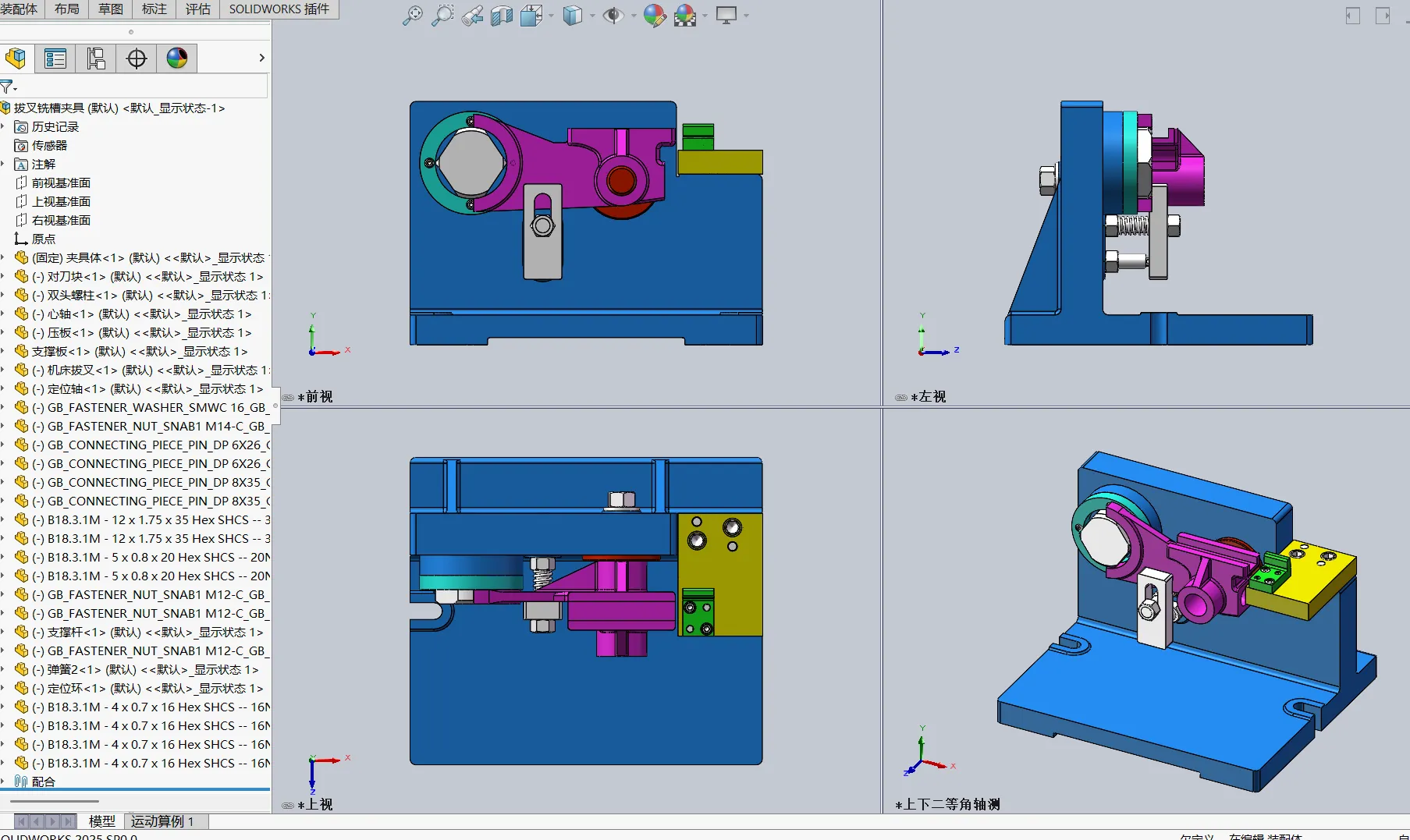Open View Orientation dropdown arrow
This screenshot has height=840, width=1410.
click(552, 16)
